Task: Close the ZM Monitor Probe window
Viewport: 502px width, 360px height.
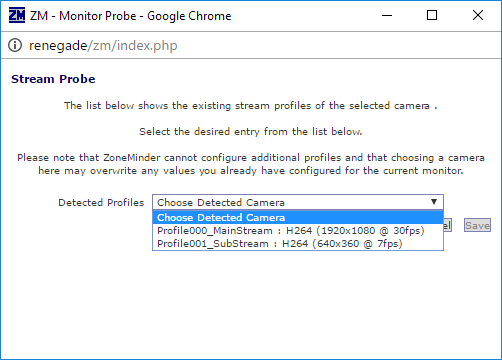Action: [x=478, y=15]
